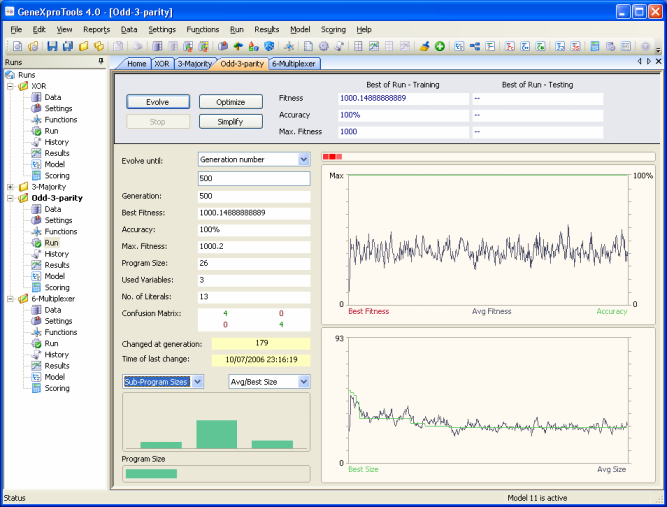This screenshot has width=667, height=507.
Task: Click the tab strip right scroll arrow
Action: point(649,61)
